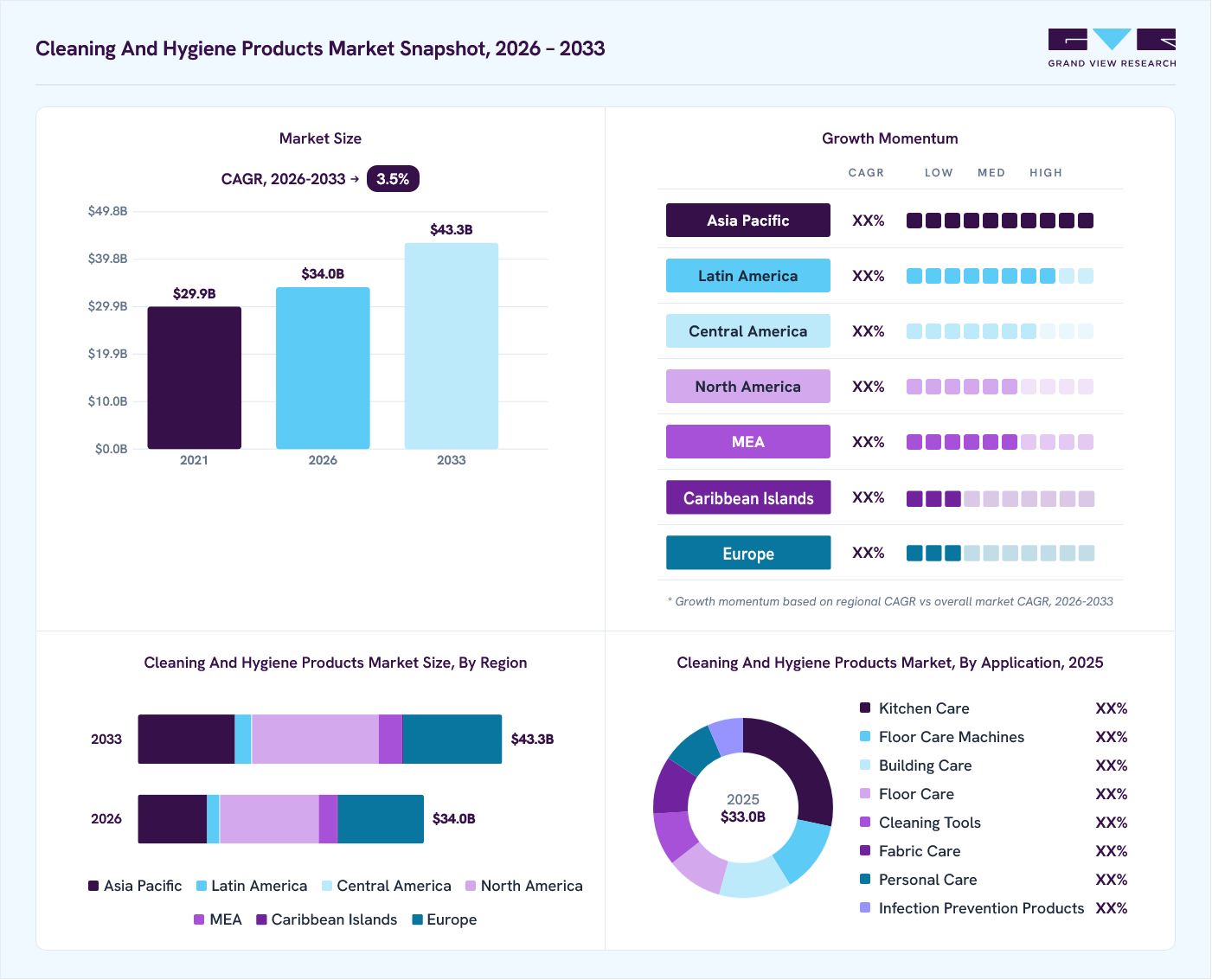Click the Caribbean Islands swatch in region legend

click(261, 919)
